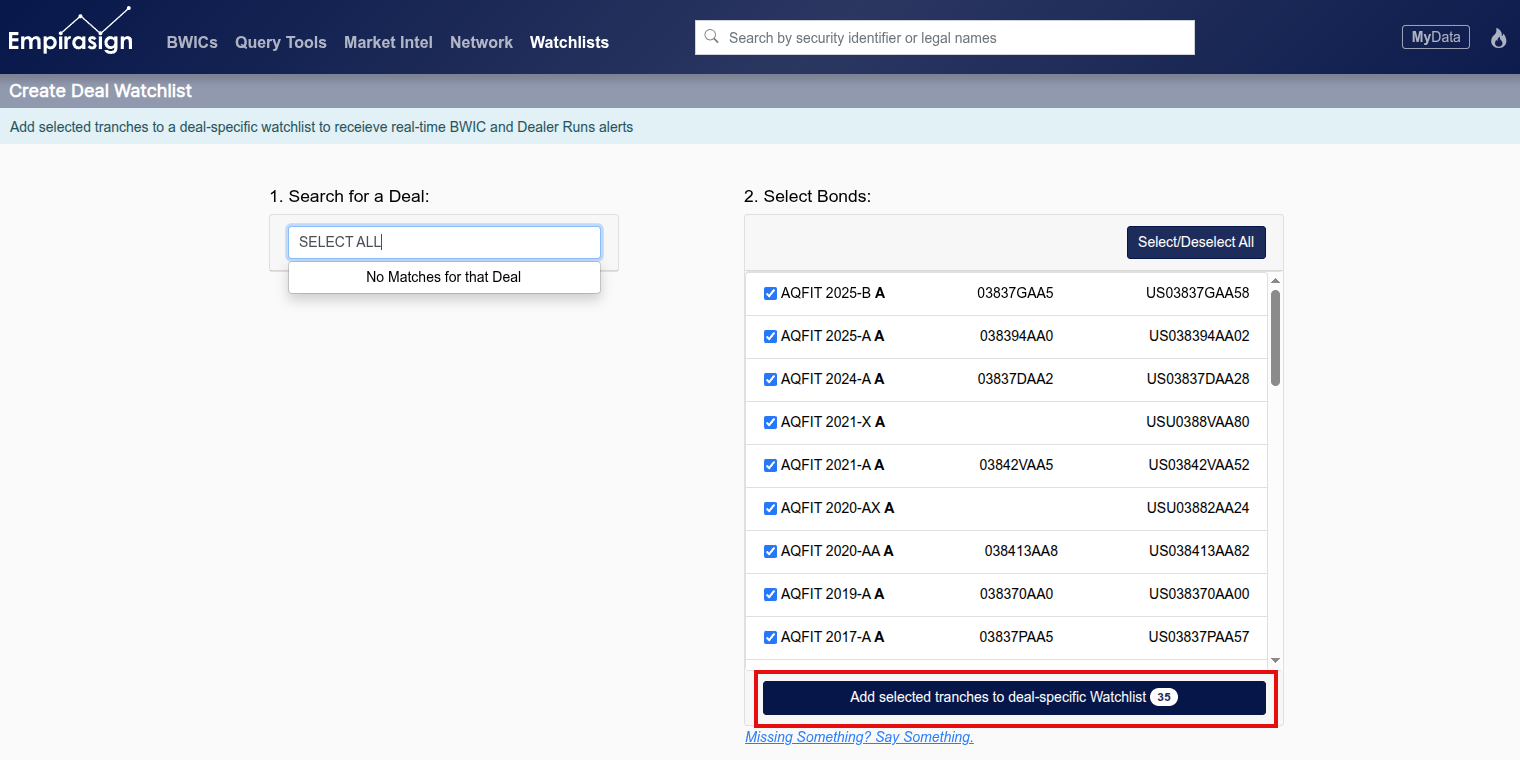
Task: Uncheck the AQFIT 2025-B A checkbox
Action: click(770, 294)
